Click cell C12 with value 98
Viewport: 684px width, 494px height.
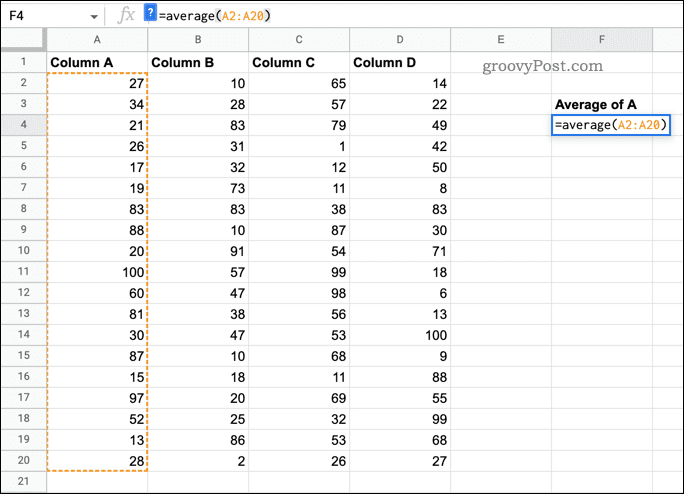(299, 293)
